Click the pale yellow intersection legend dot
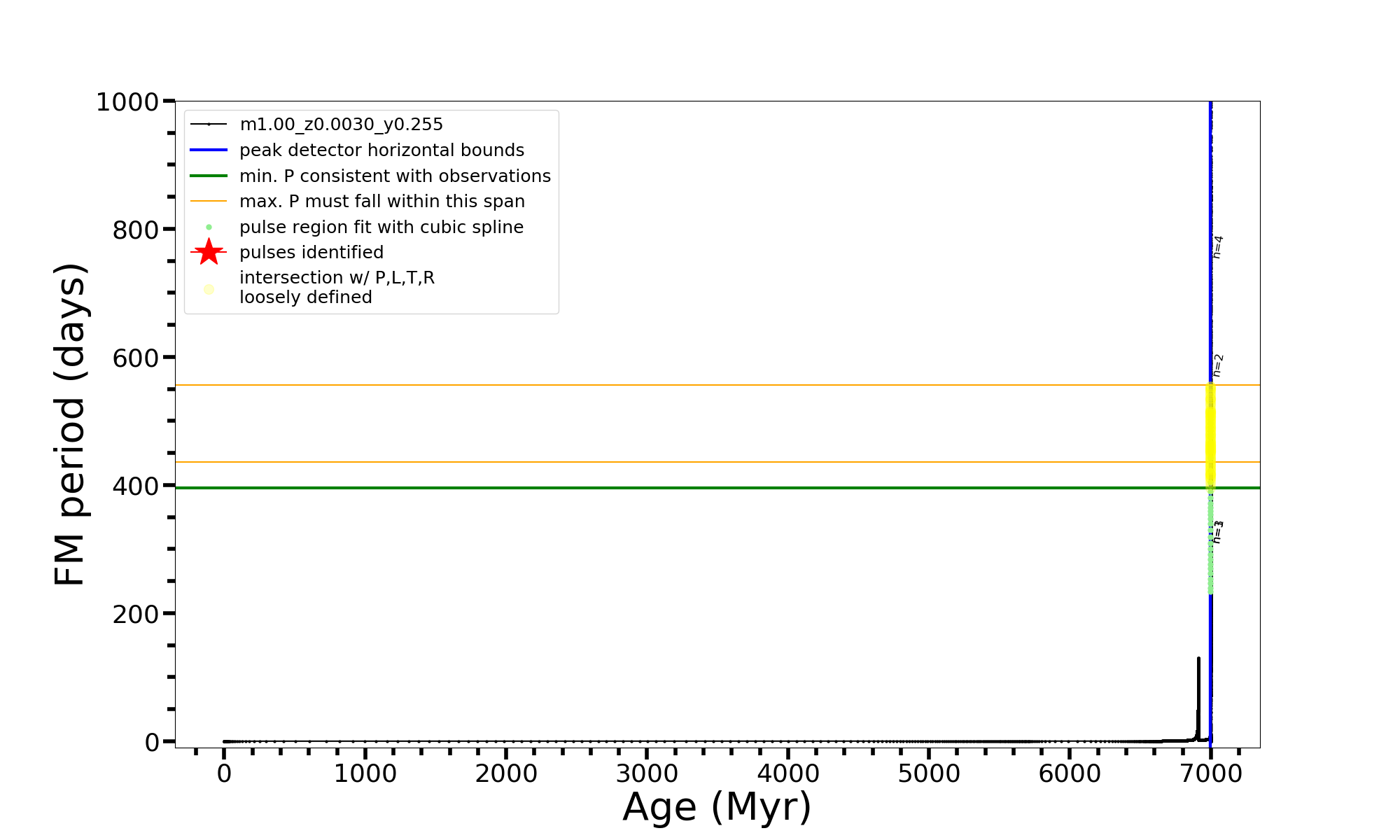1400x840 pixels. click(209, 289)
